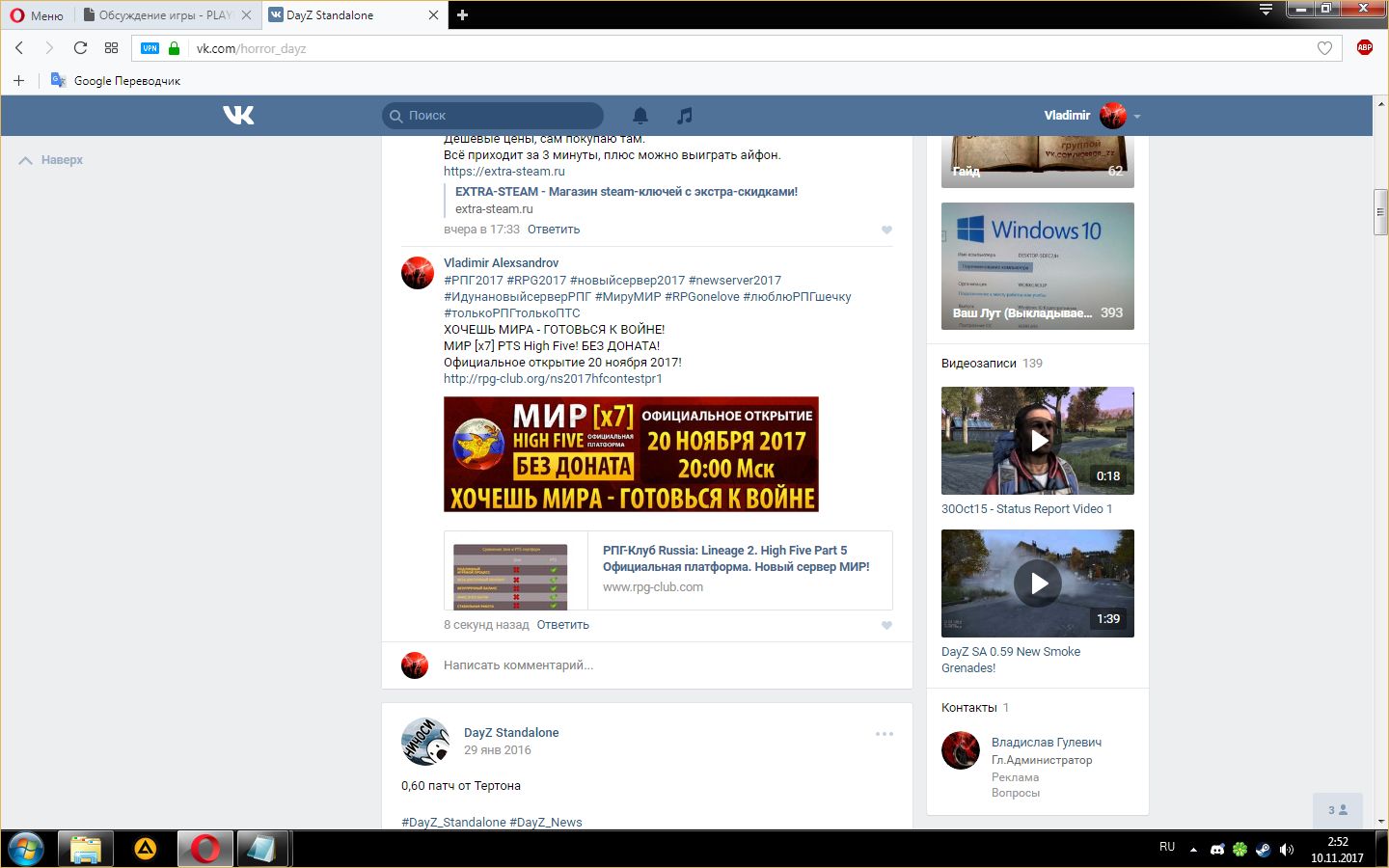Show hidden system tray icons

[x=1193, y=850]
